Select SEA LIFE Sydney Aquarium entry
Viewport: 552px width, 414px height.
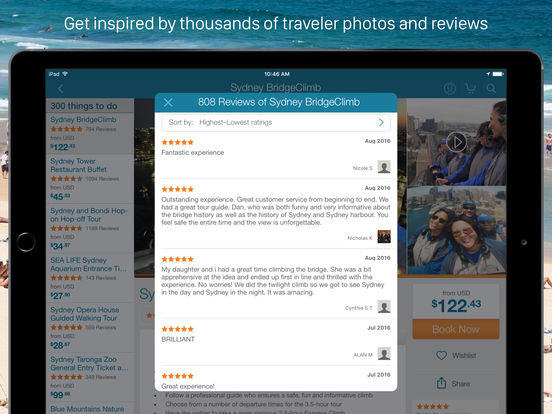point(90,278)
